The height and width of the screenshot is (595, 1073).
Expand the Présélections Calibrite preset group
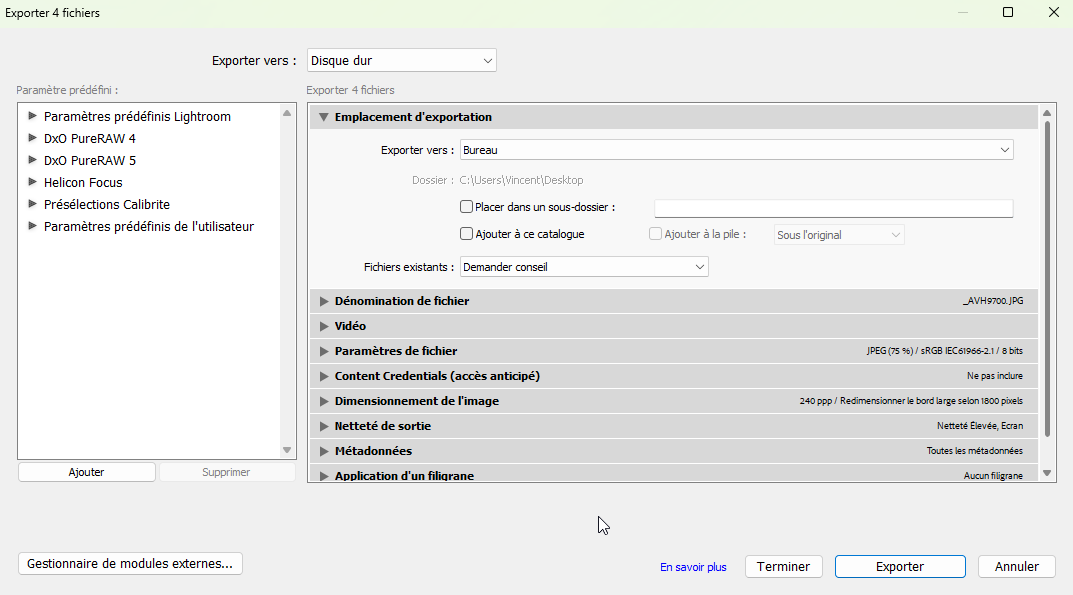pyautogui.click(x=31, y=203)
